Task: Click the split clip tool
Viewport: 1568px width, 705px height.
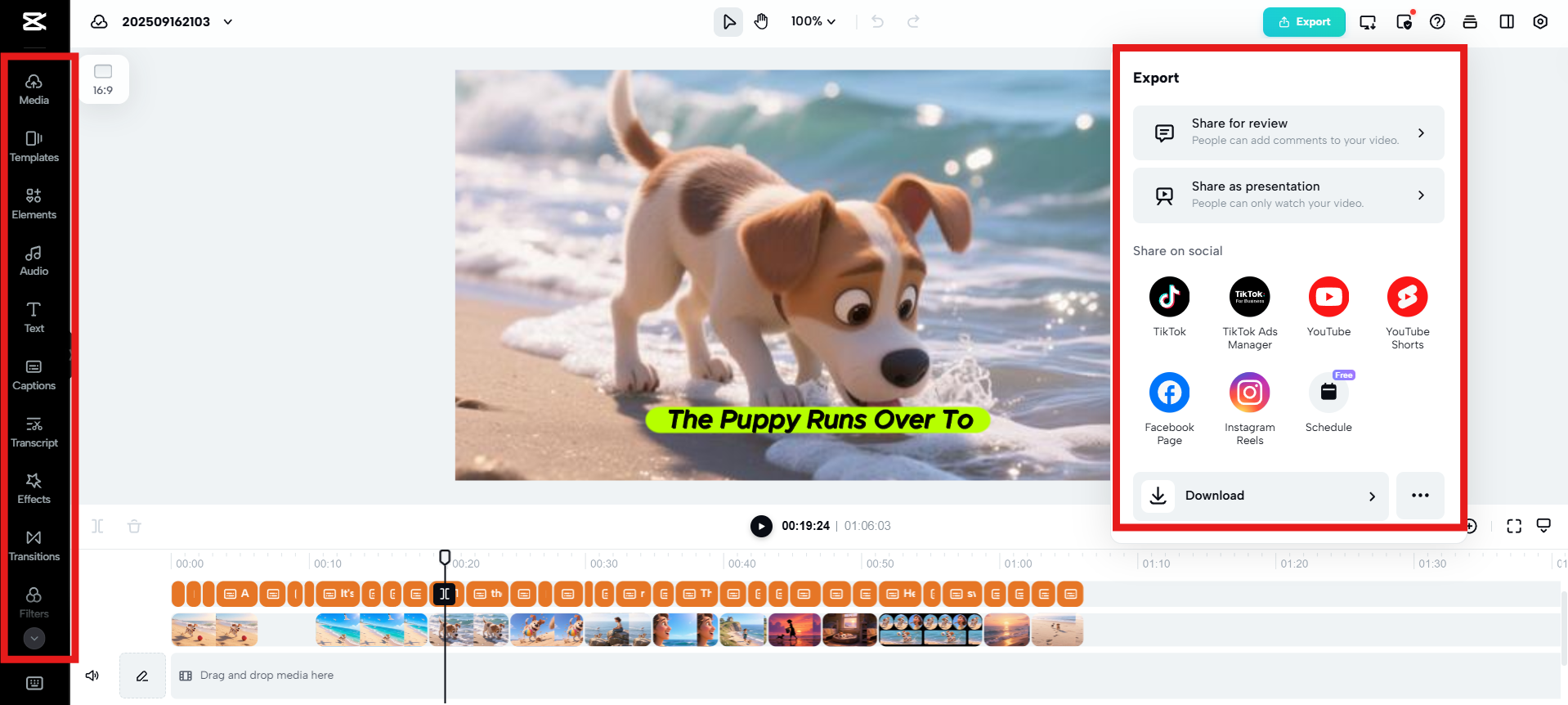Action: point(98,526)
